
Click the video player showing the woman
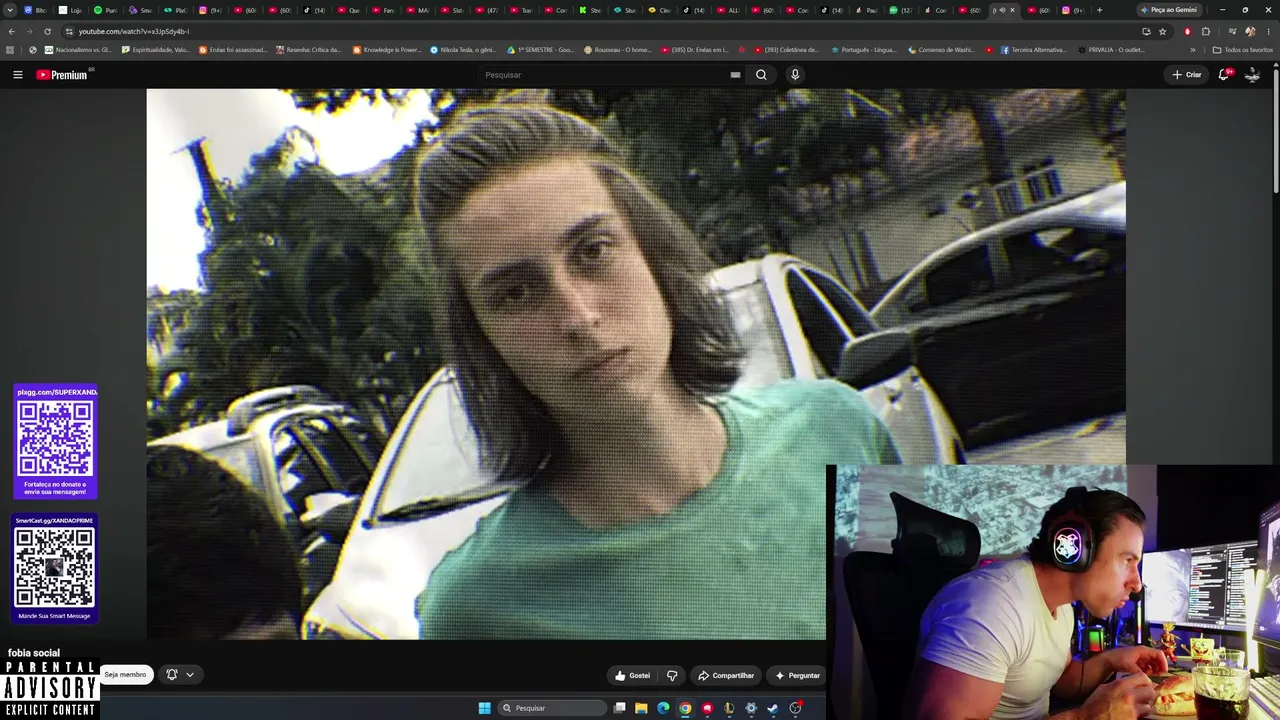(636, 364)
